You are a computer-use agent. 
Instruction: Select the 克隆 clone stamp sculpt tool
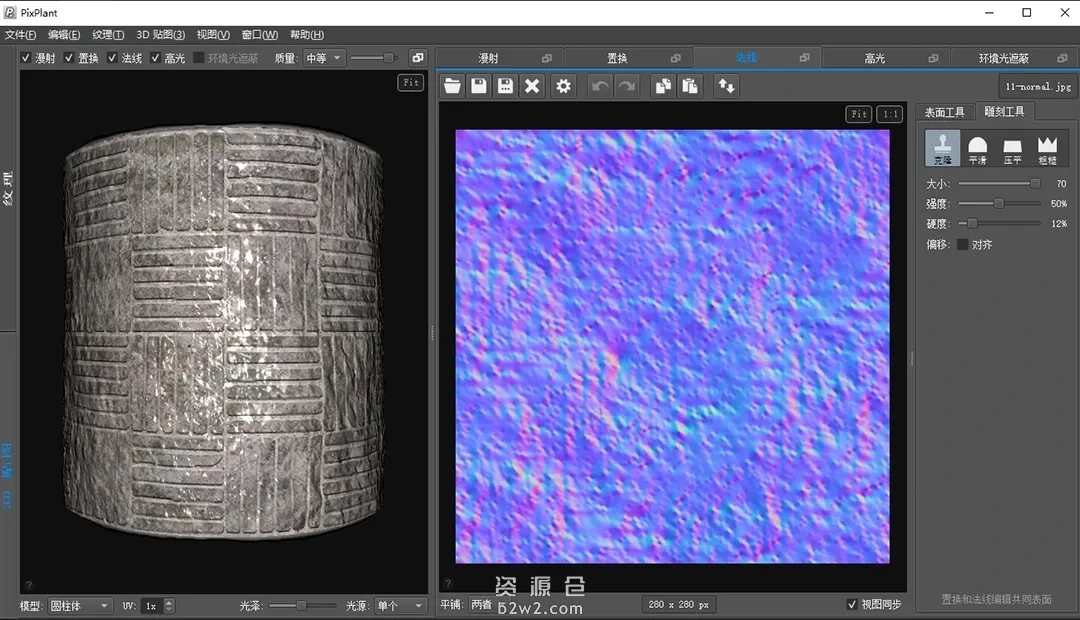(942, 148)
